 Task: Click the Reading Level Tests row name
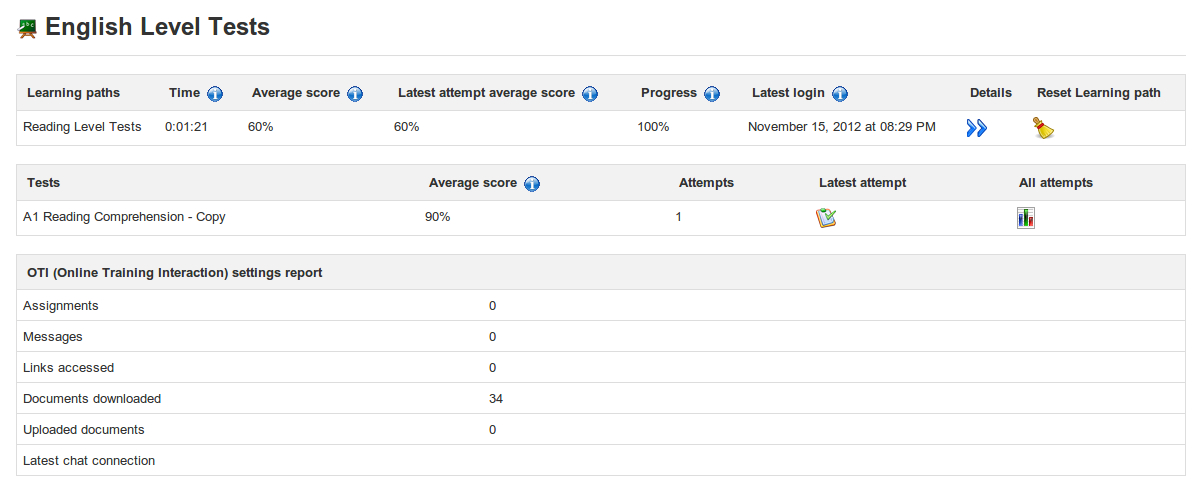(x=82, y=127)
